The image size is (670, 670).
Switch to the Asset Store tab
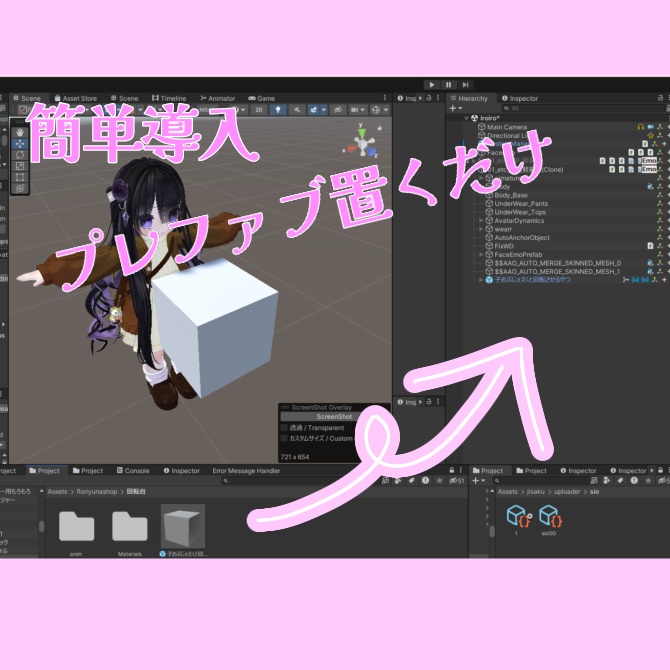coord(76,98)
